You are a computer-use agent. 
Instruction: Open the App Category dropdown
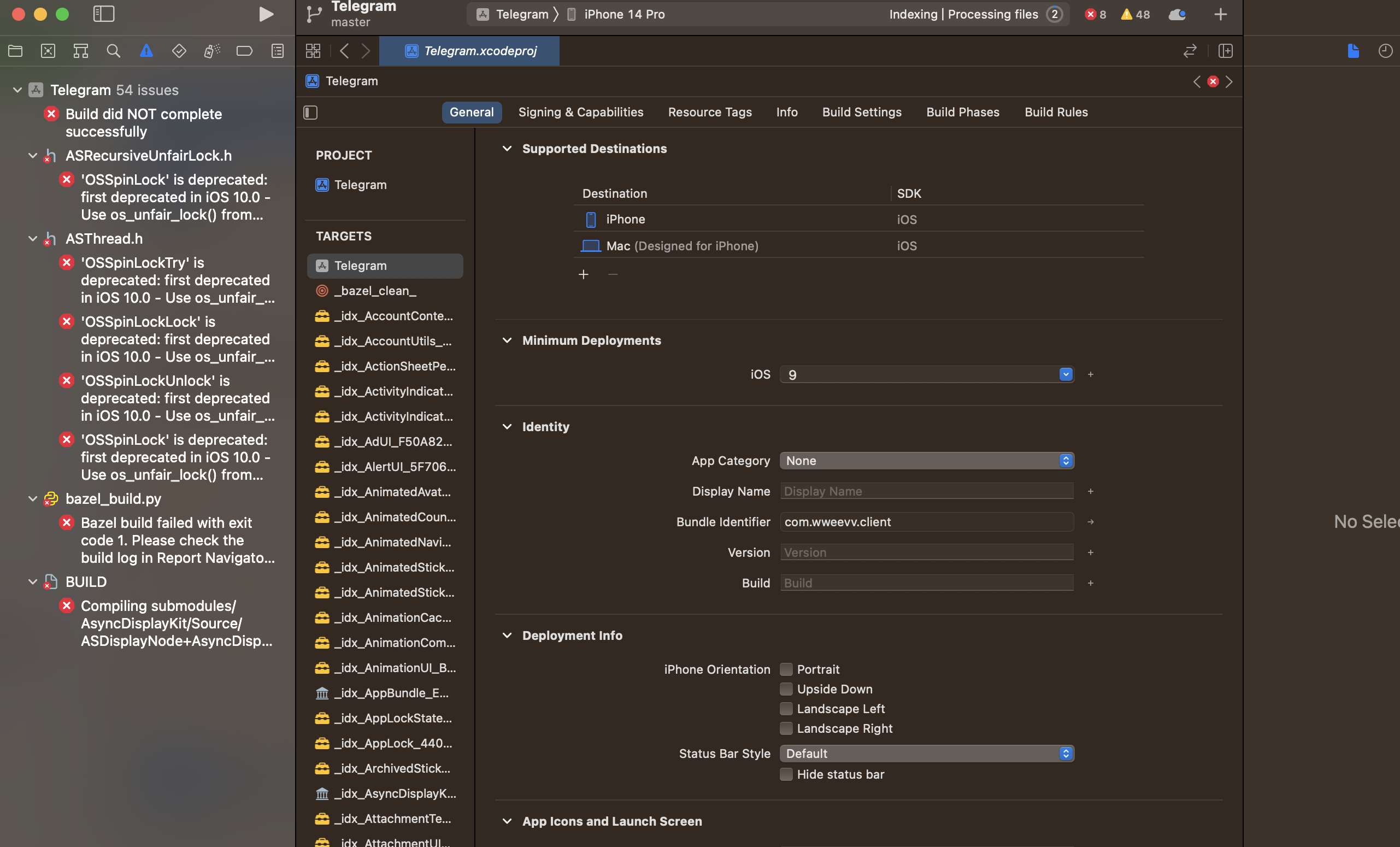(x=926, y=461)
